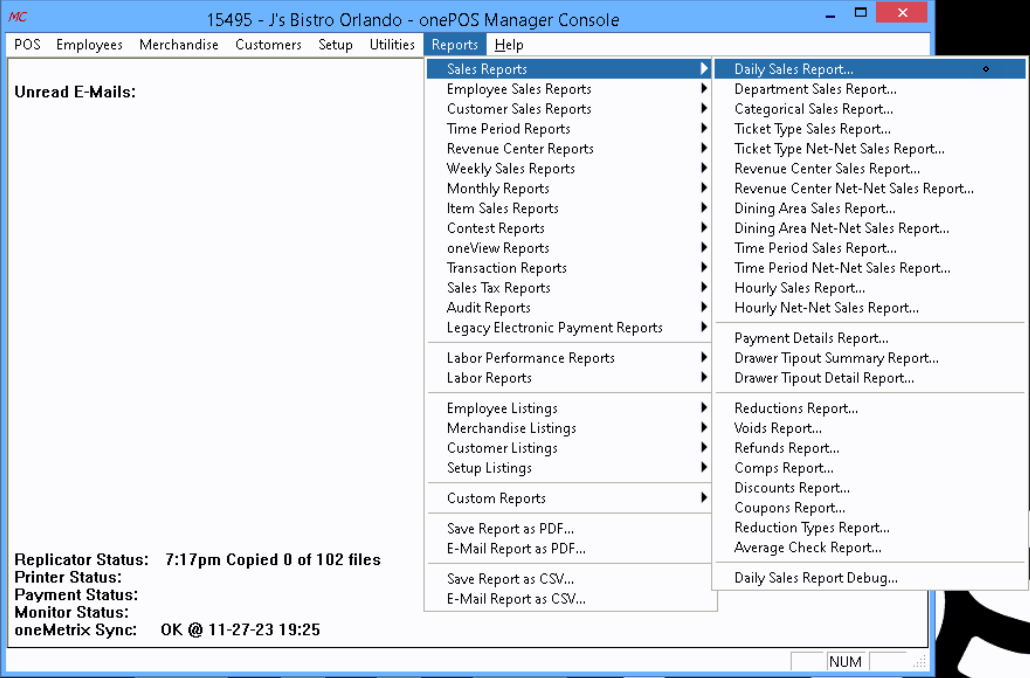Expand Weekly Sales Reports submenu

(x=569, y=168)
